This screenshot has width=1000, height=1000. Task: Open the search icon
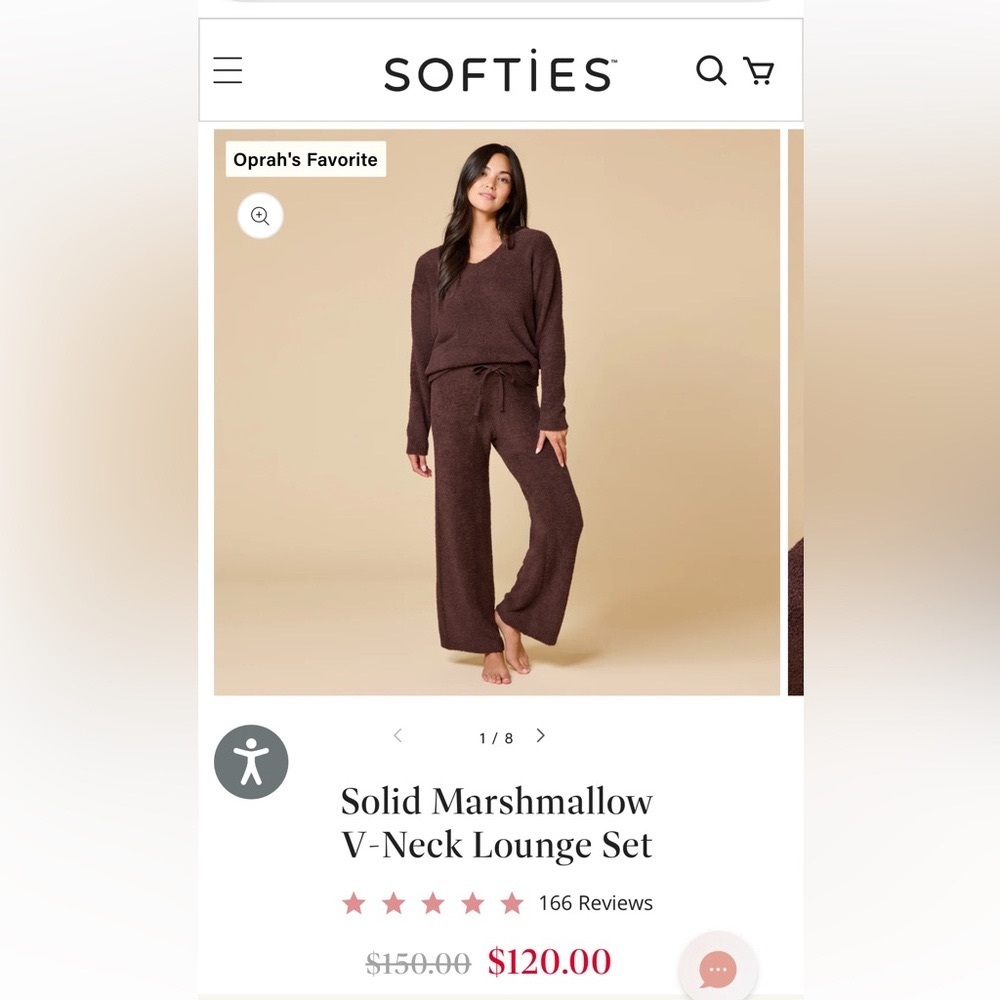pos(710,71)
